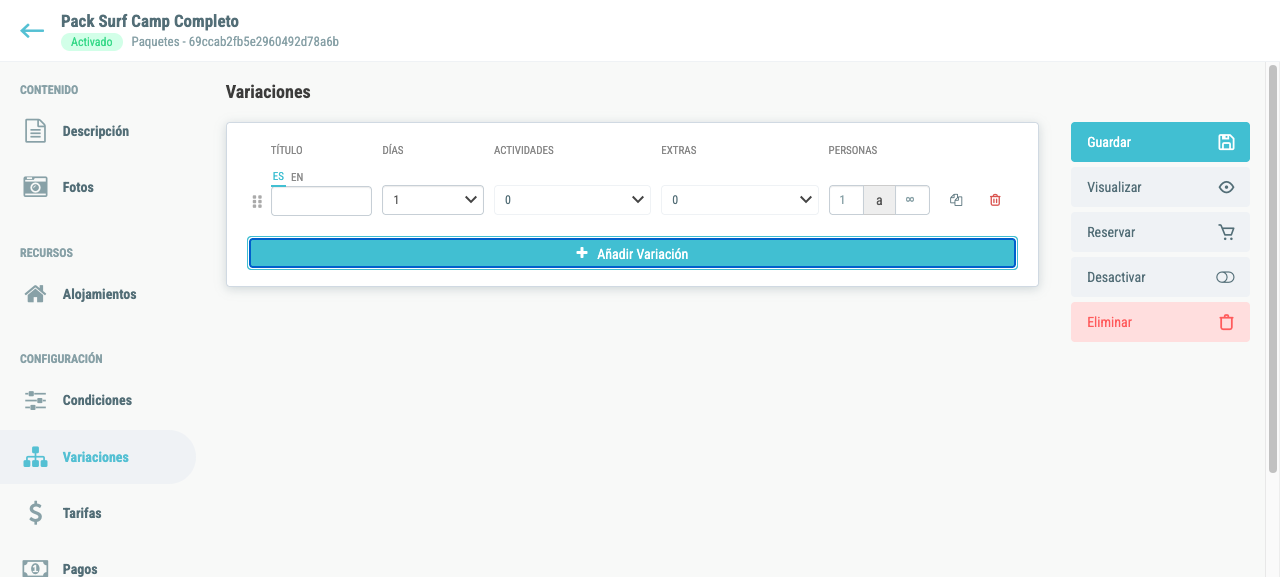The width and height of the screenshot is (1280, 577).
Task: Open the Extras dropdown
Action: tap(740, 200)
